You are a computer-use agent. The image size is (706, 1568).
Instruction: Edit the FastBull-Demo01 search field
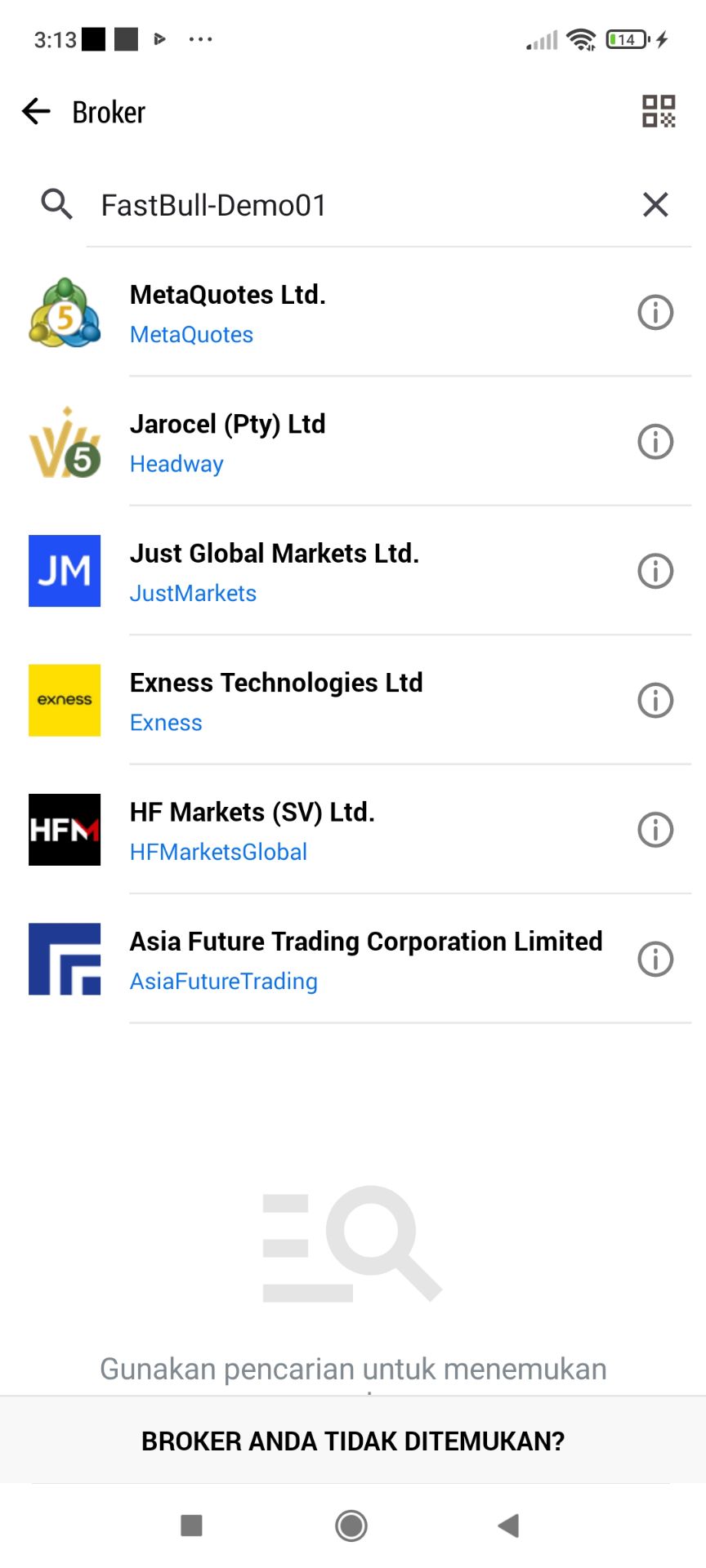[360, 205]
